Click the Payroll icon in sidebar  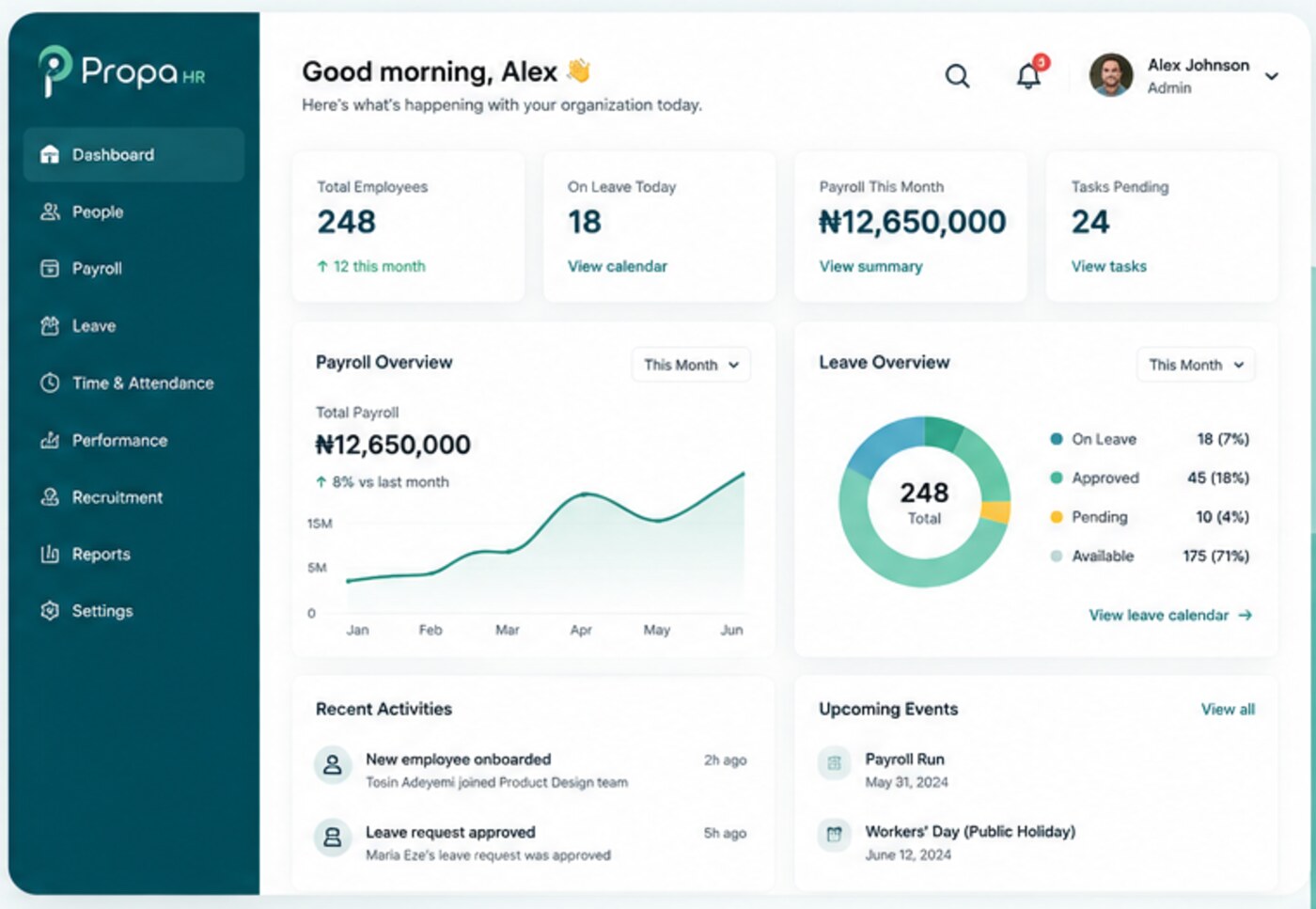tap(50, 269)
